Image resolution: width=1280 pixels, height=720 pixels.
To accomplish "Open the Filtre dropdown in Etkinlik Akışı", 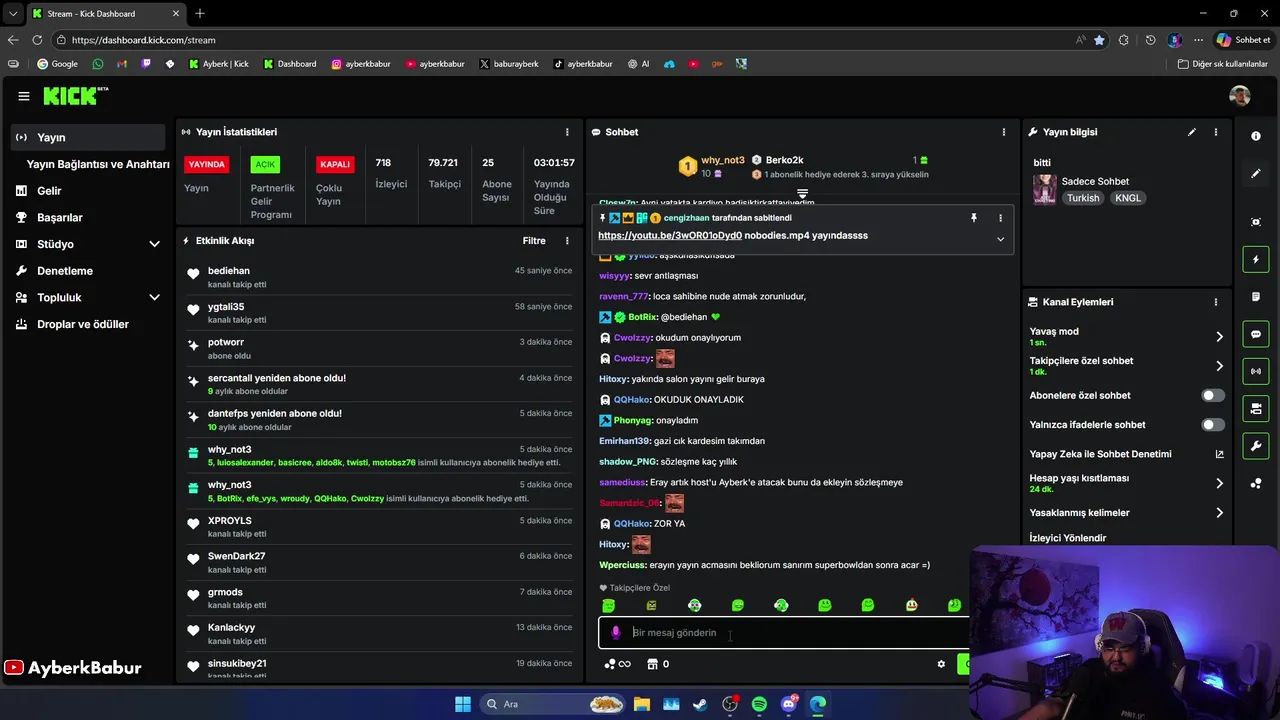I will pyautogui.click(x=534, y=241).
